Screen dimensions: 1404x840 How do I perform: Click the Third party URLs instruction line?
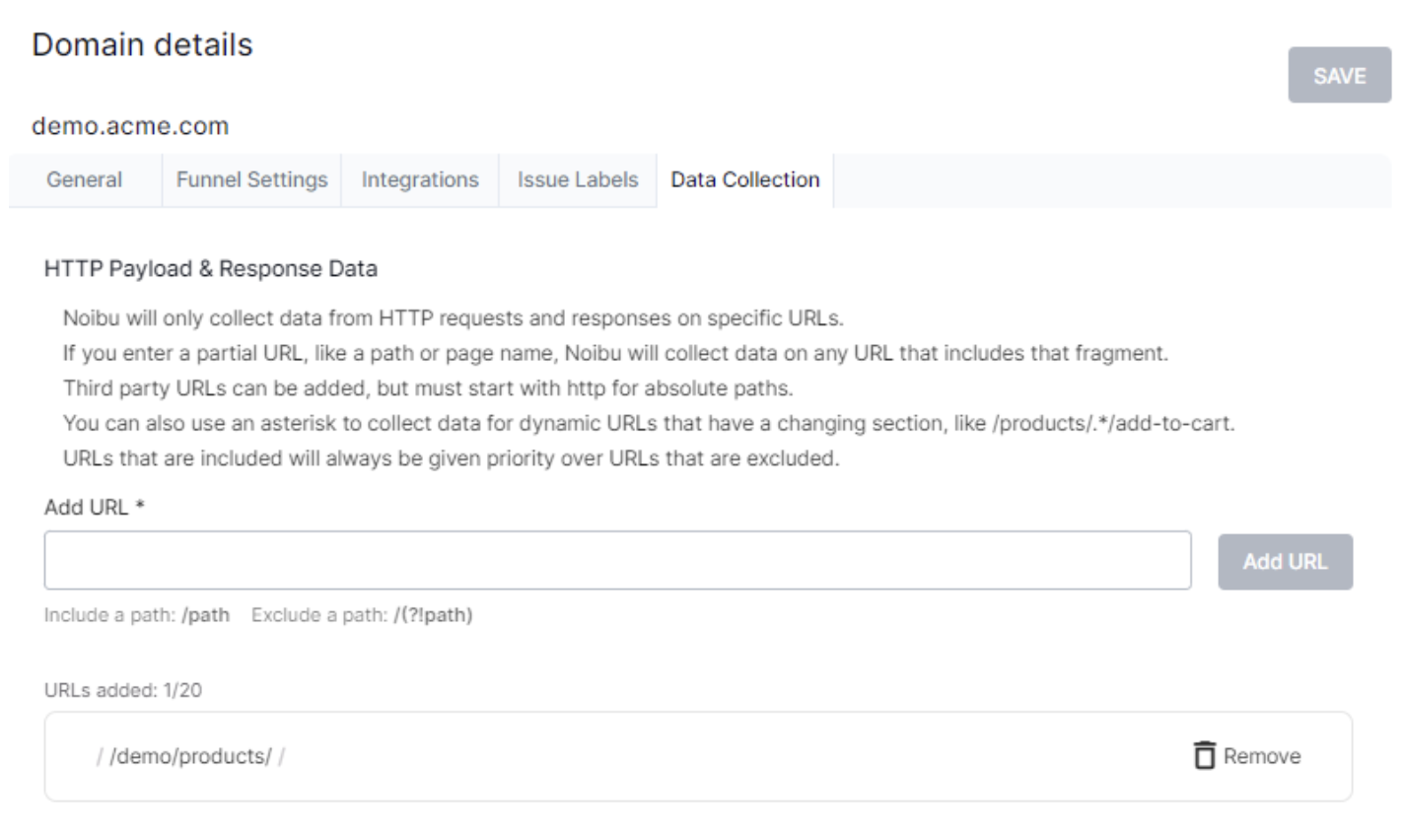tap(427, 388)
